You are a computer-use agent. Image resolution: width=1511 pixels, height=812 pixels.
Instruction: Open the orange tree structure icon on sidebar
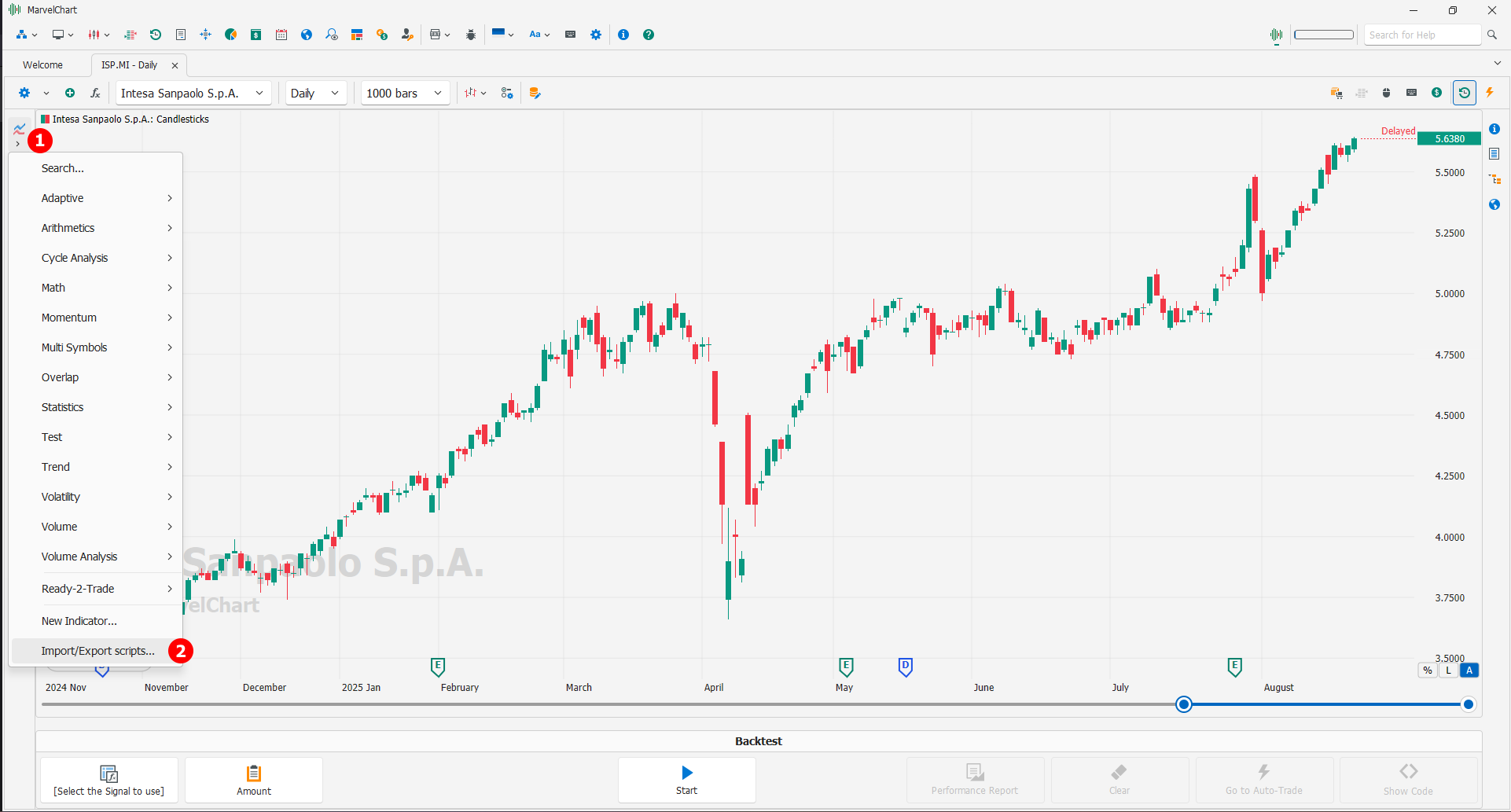[1494, 179]
